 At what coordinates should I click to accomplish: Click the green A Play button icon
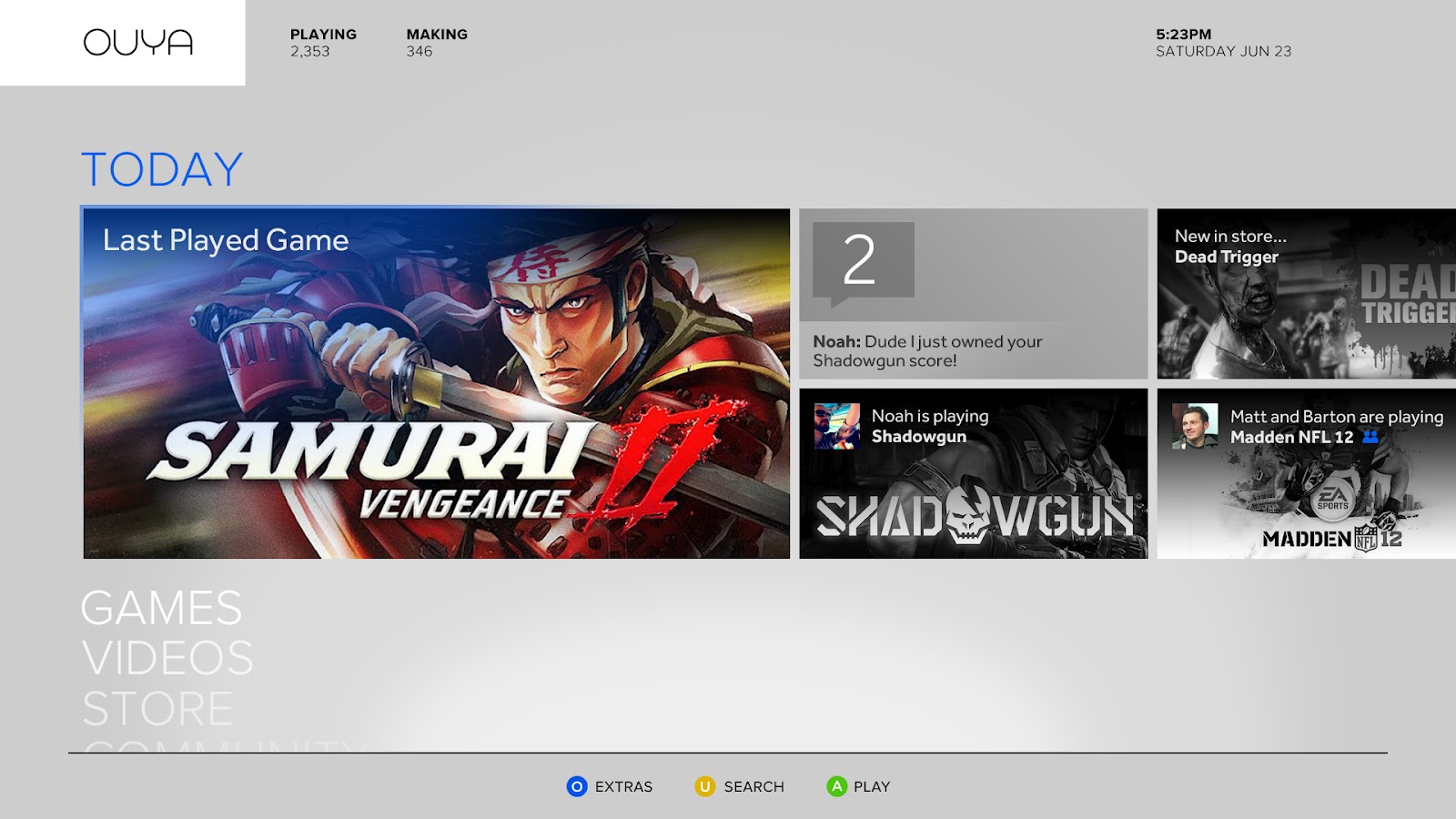[836, 786]
